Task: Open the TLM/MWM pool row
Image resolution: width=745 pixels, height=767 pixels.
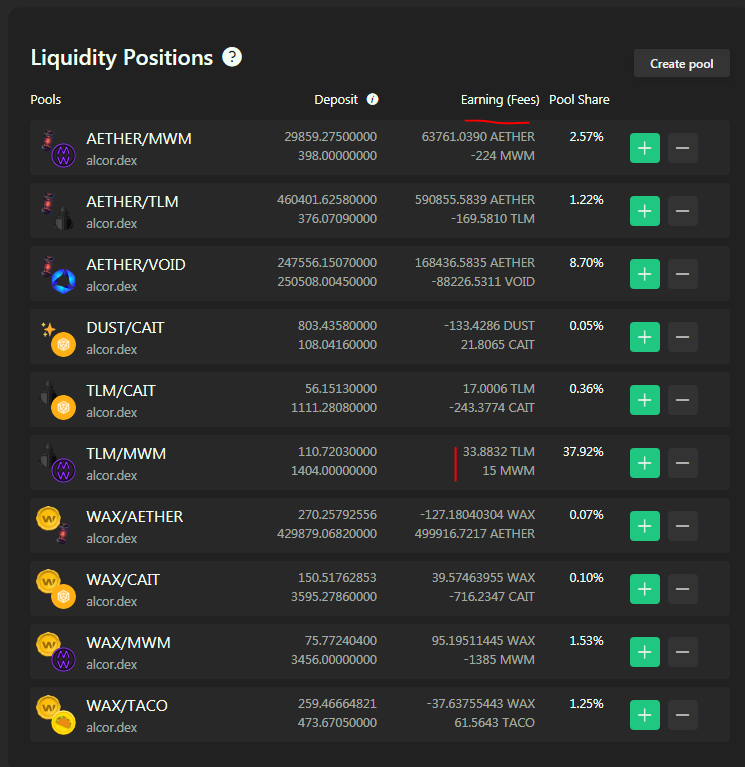Action: [x=380, y=463]
